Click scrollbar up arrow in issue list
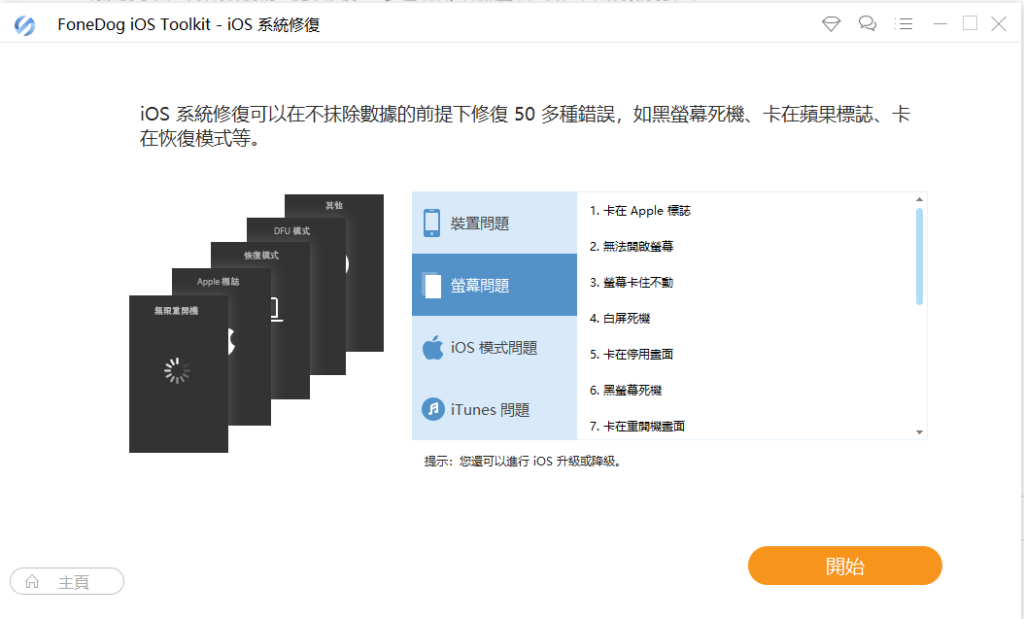 point(919,200)
